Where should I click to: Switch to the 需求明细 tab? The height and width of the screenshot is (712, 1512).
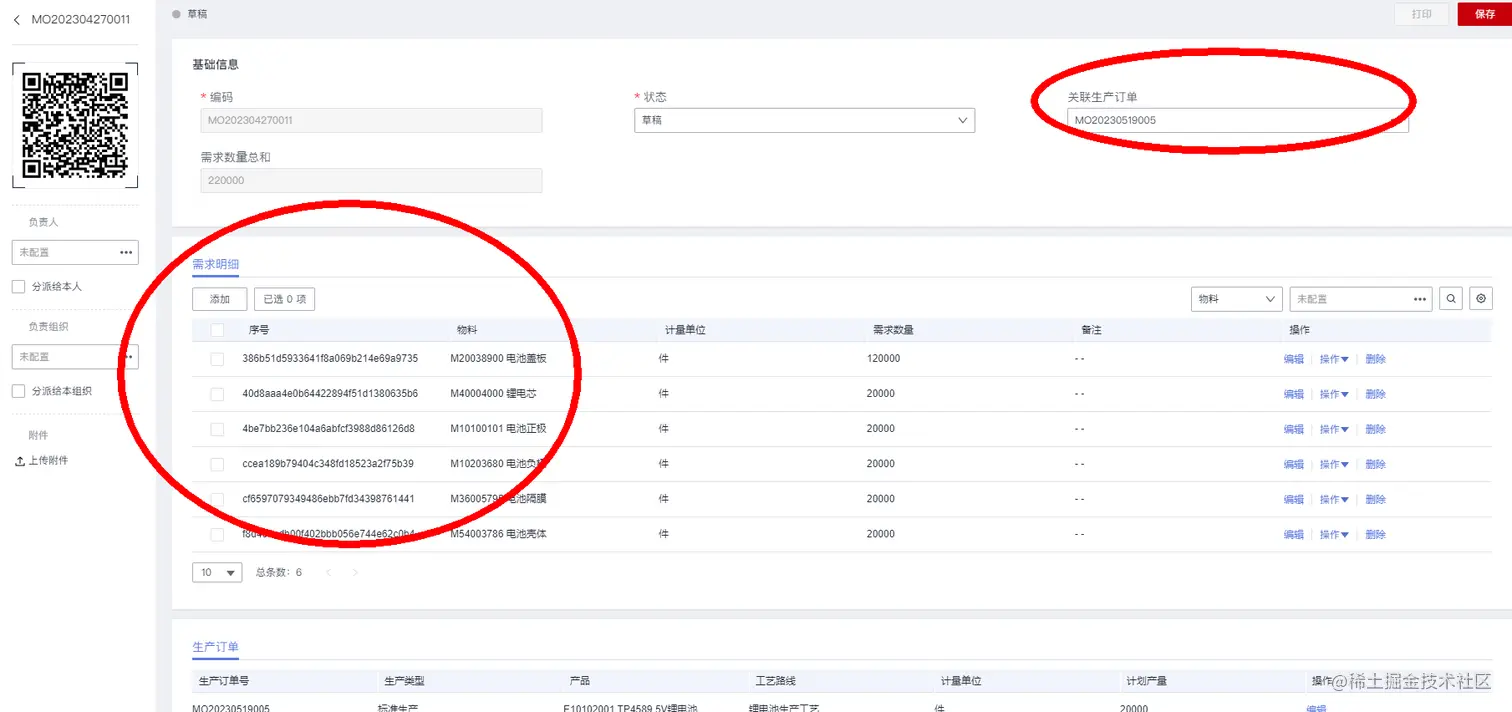click(x=216, y=264)
